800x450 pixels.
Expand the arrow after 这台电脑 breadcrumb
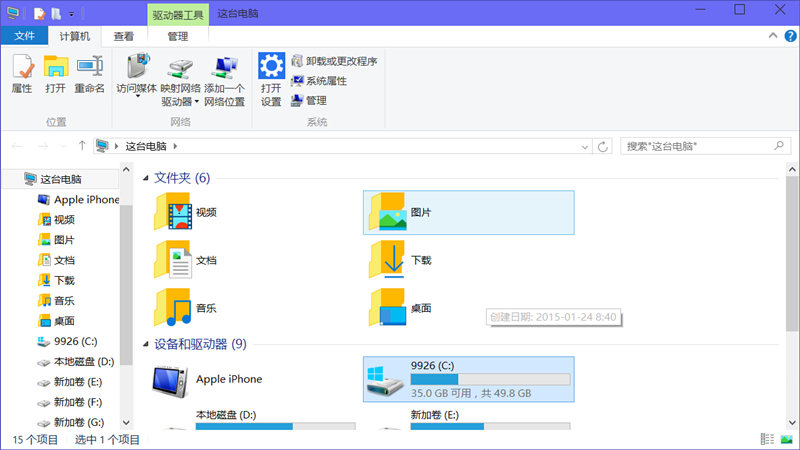tap(175, 146)
